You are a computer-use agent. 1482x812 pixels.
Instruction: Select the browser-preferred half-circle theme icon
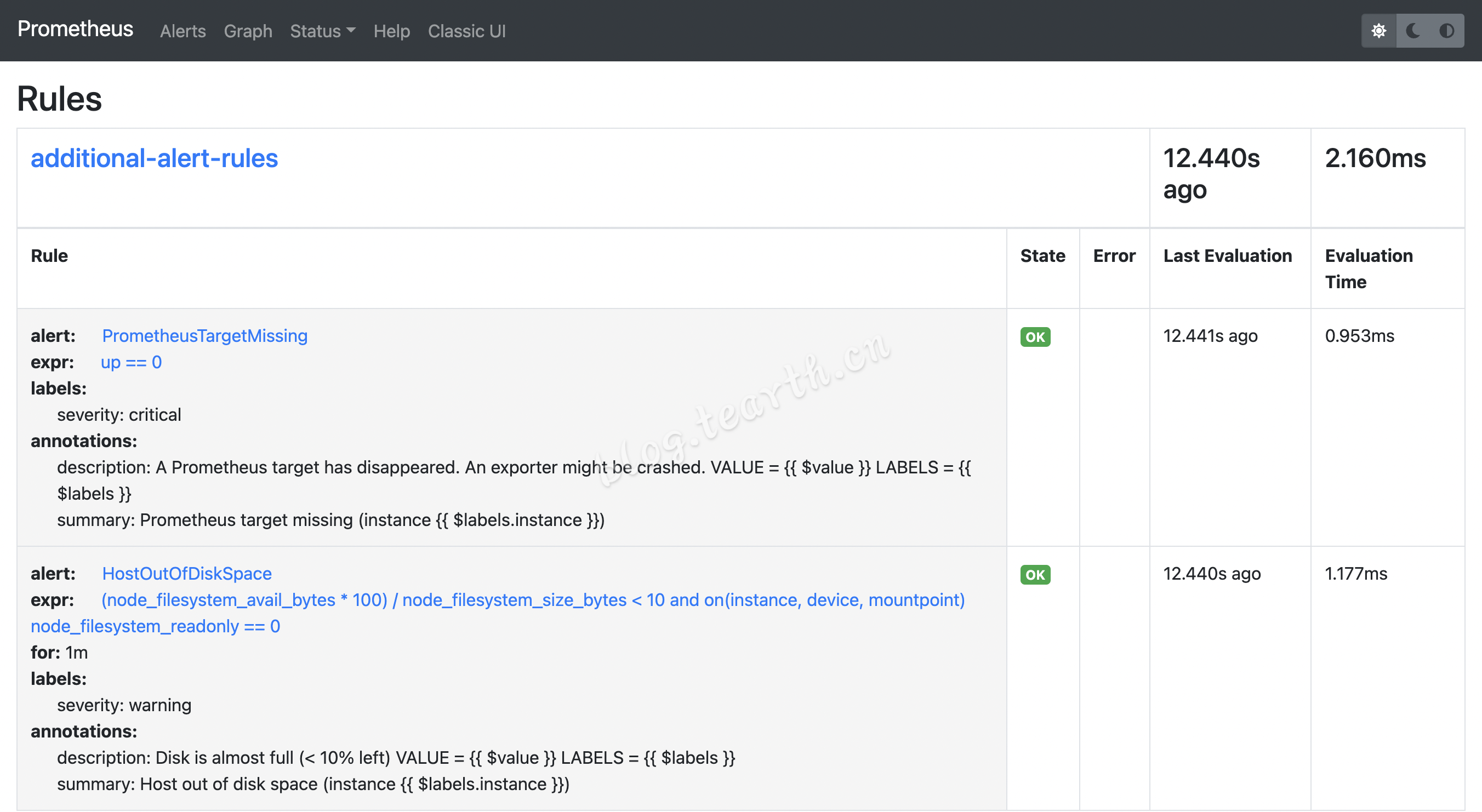coord(1447,31)
